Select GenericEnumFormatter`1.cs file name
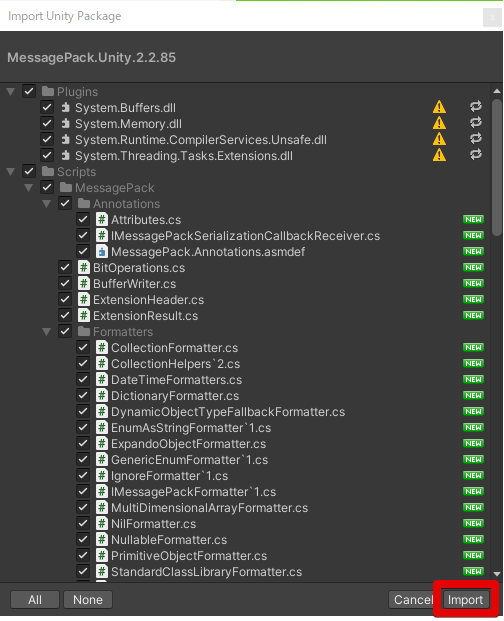Viewport: 504px width, 621px height. click(x=190, y=459)
